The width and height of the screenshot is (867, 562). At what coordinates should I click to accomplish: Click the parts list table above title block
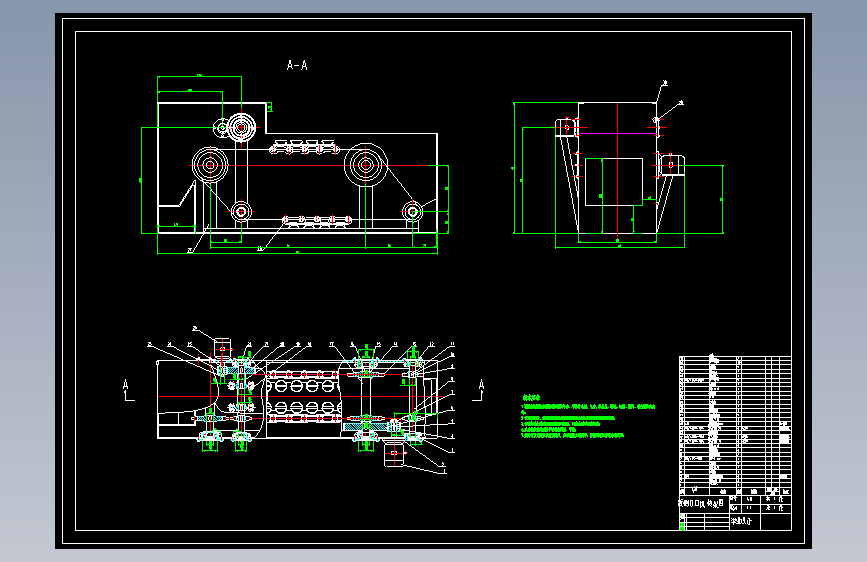(735, 425)
